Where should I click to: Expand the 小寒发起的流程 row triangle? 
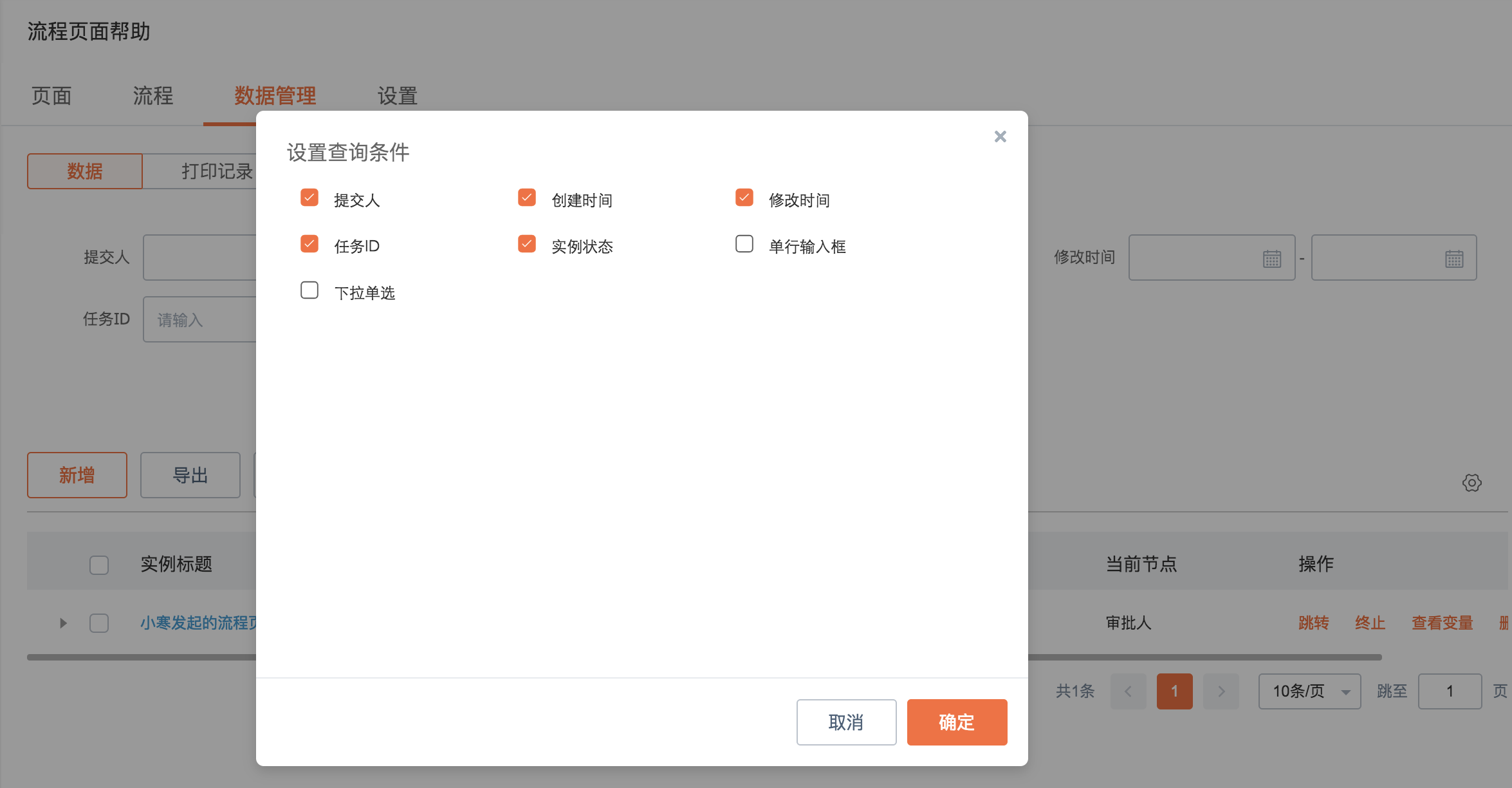(x=63, y=623)
